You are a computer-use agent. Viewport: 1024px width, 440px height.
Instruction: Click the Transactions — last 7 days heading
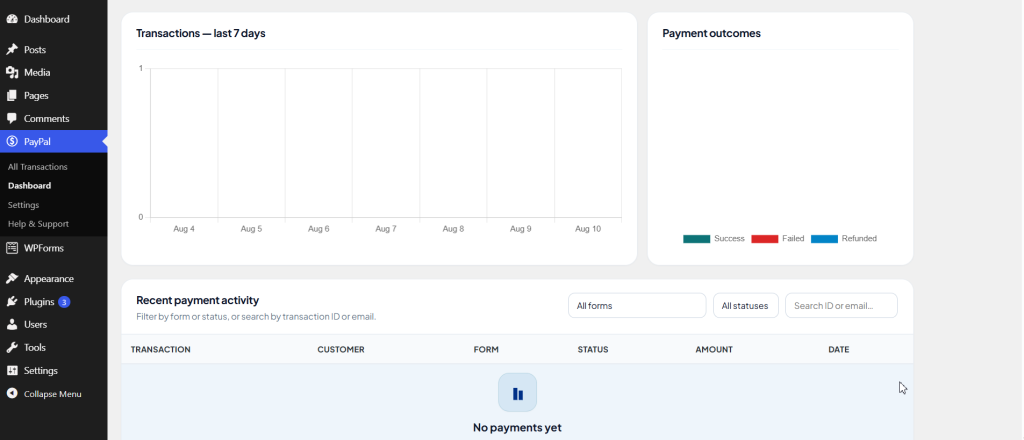coord(200,33)
